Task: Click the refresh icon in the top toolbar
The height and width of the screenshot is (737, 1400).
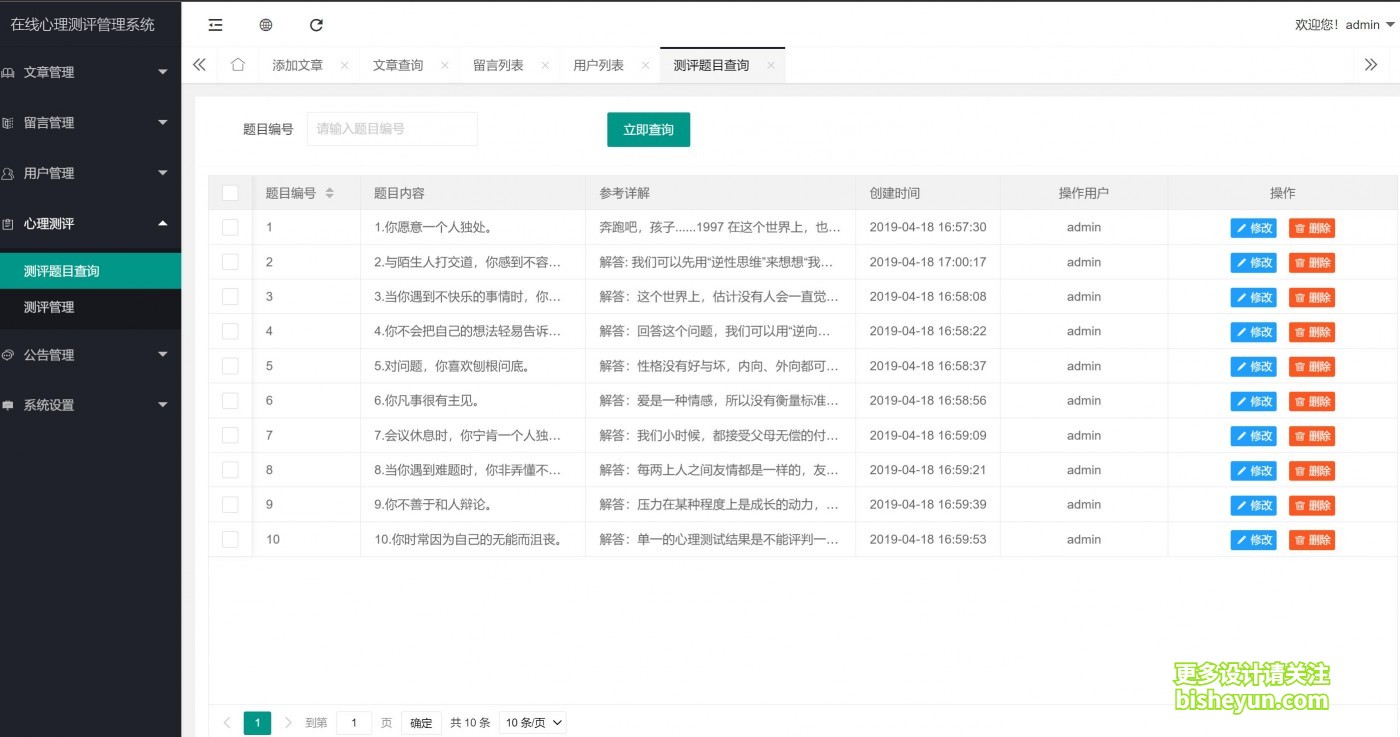Action: (x=316, y=24)
